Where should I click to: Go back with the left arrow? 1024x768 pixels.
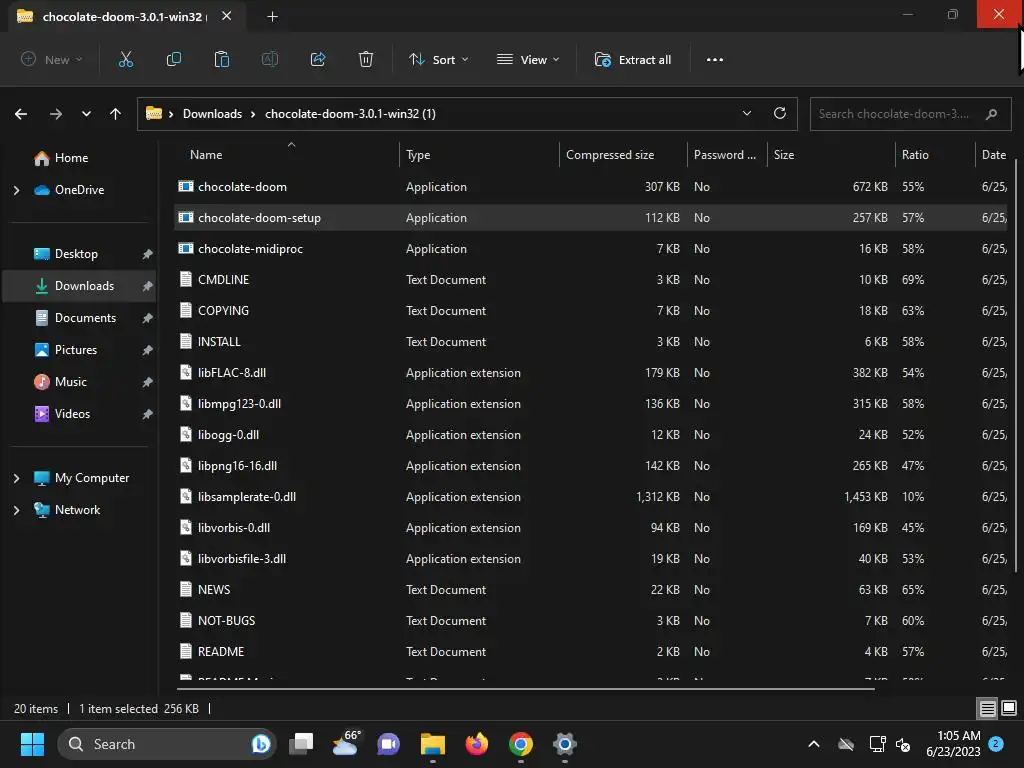pos(21,114)
